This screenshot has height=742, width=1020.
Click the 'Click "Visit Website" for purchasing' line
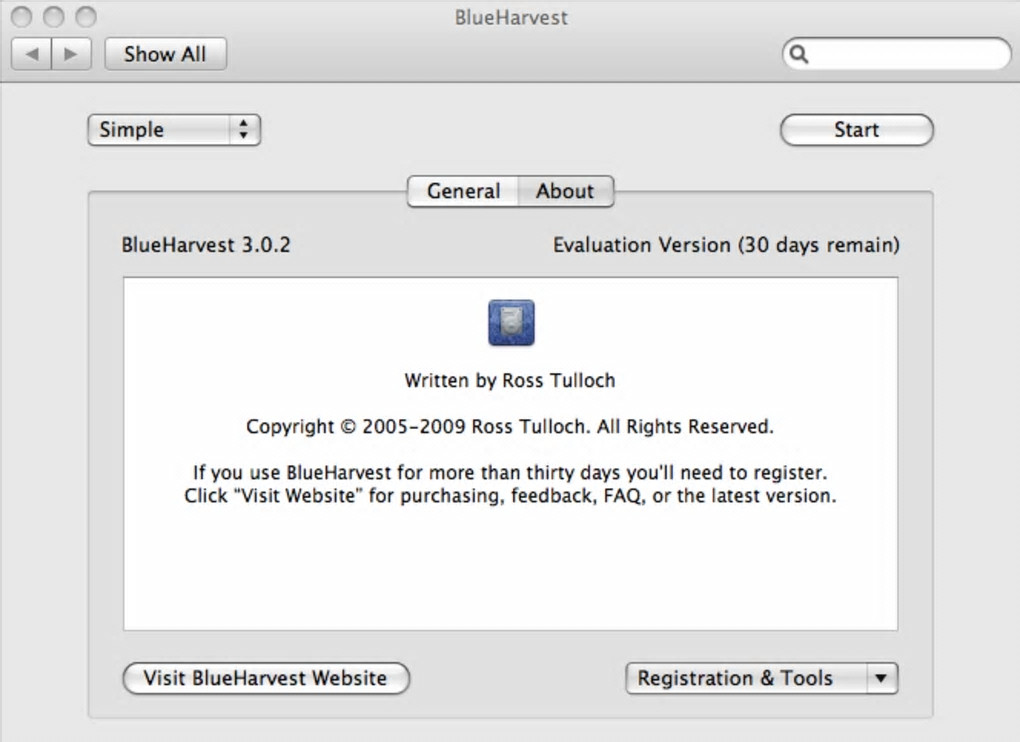pyautogui.click(x=510, y=496)
